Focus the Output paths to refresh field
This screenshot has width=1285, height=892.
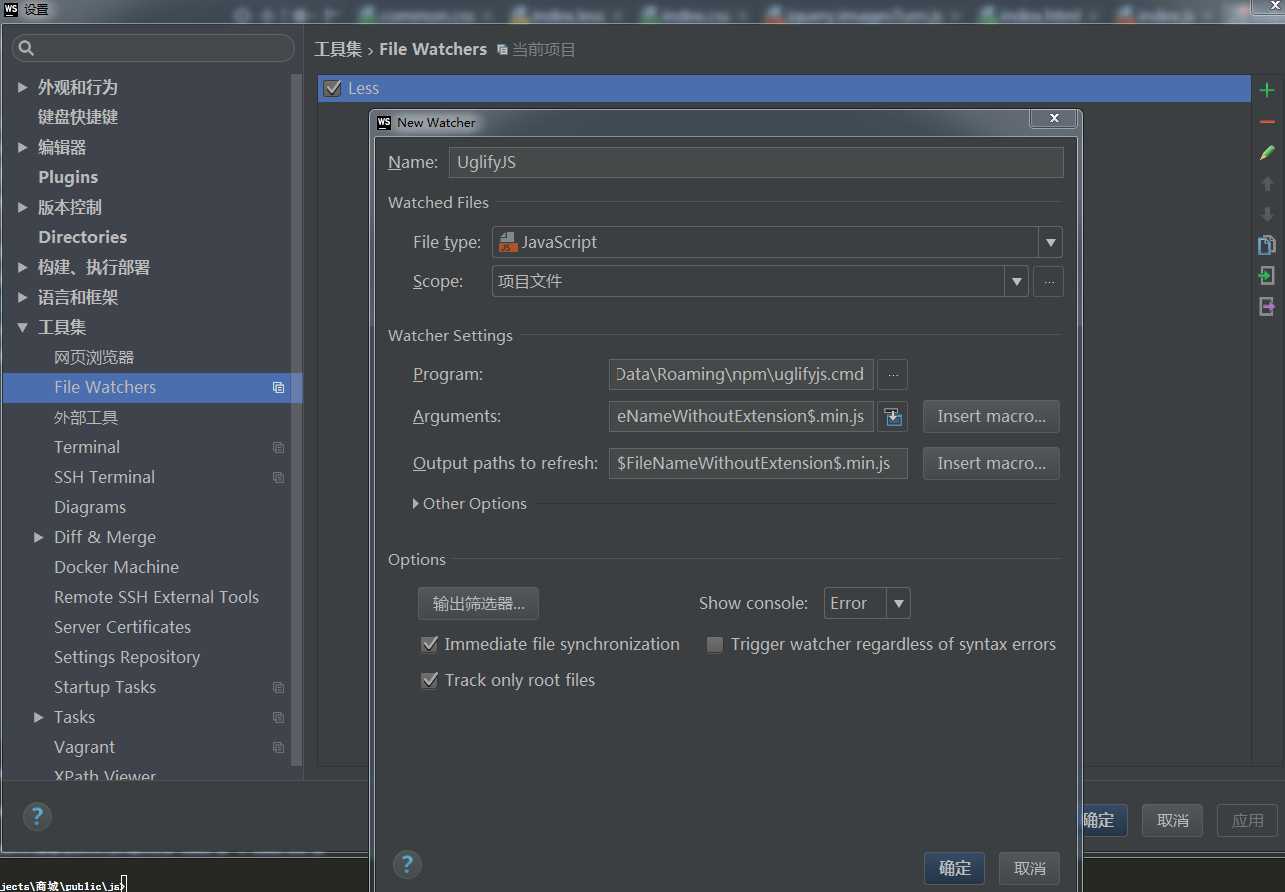(758, 464)
